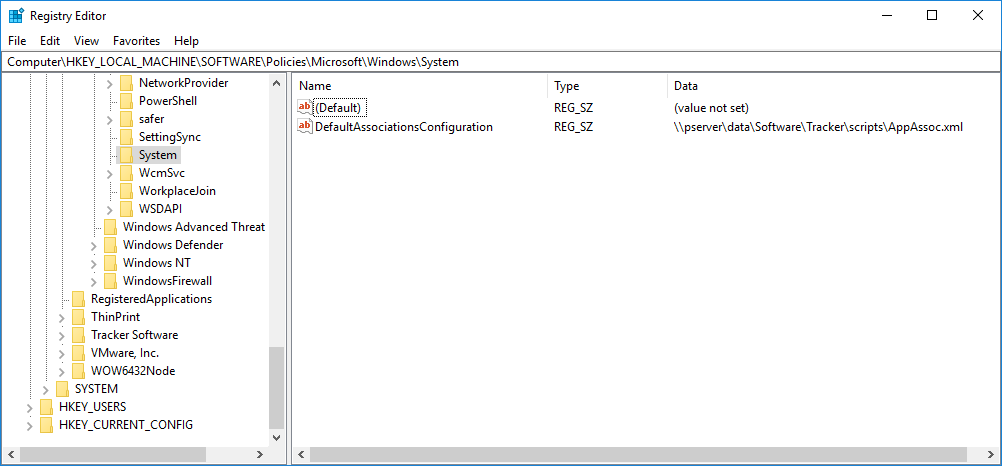This screenshot has height=466, width=1002.
Task: Open the Edit menu
Action: coord(50,41)
